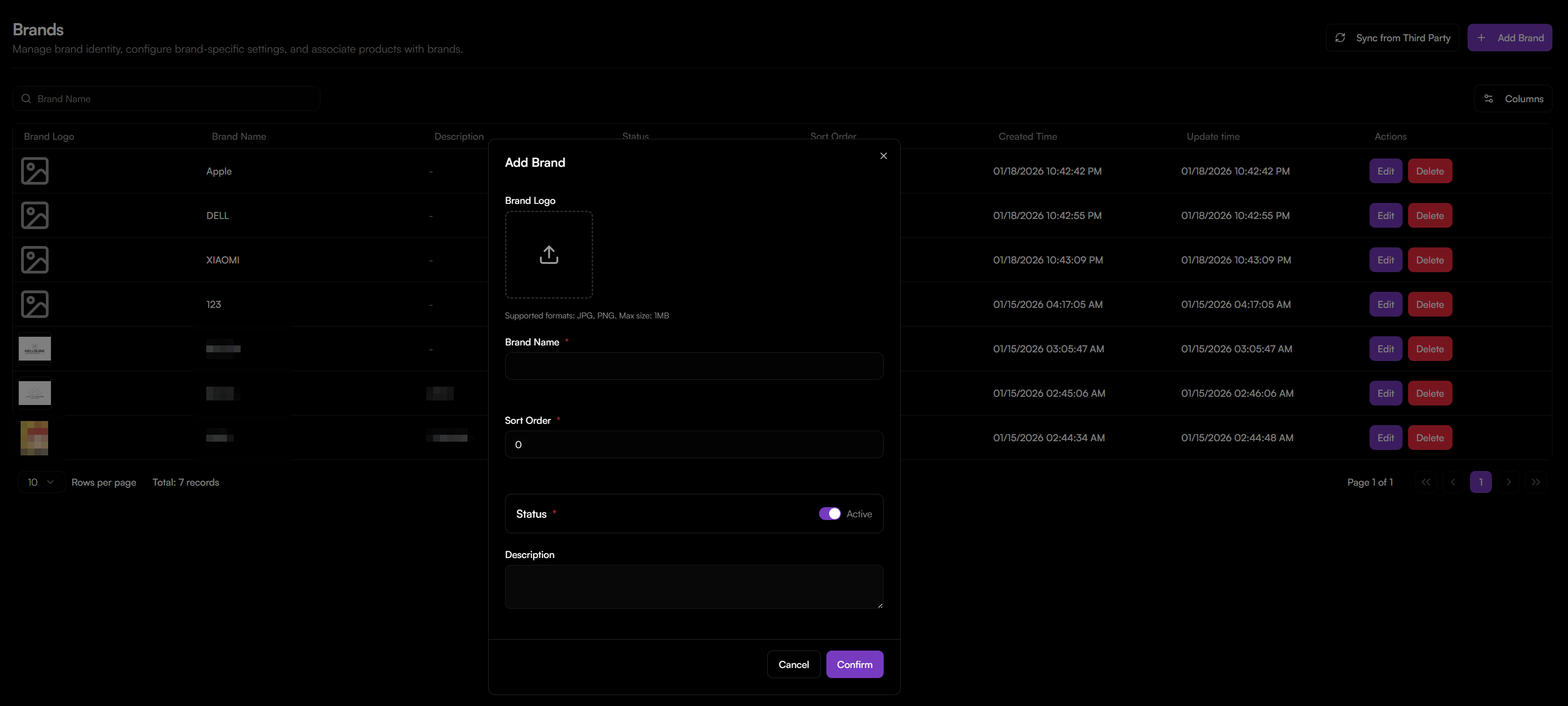Viewport: 1568px width, 706px height.
Task: Toggle the Active status switch off
Action: point(829,514)
